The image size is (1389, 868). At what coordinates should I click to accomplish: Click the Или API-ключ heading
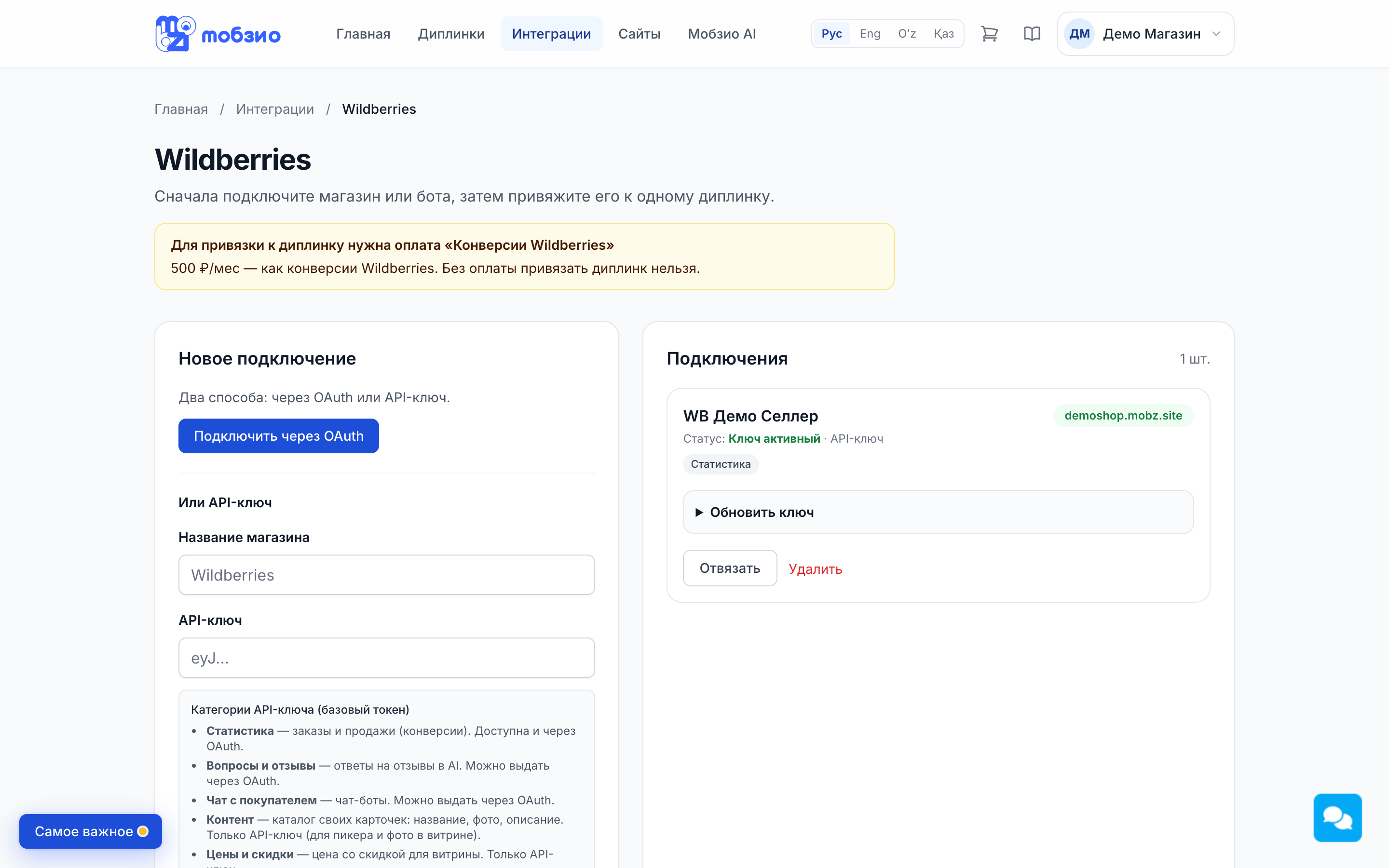(x=225, y=502)
